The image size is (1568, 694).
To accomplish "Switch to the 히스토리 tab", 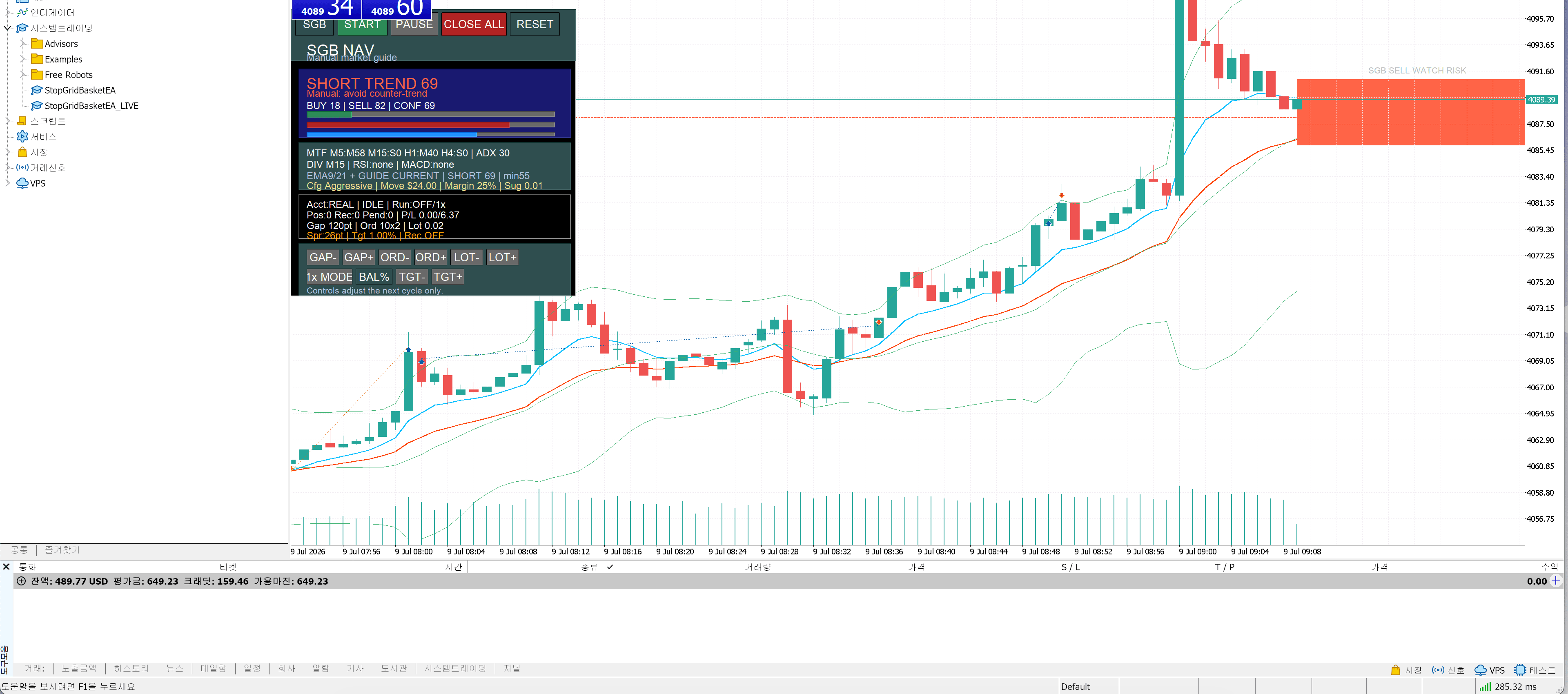I will (131, 668).
